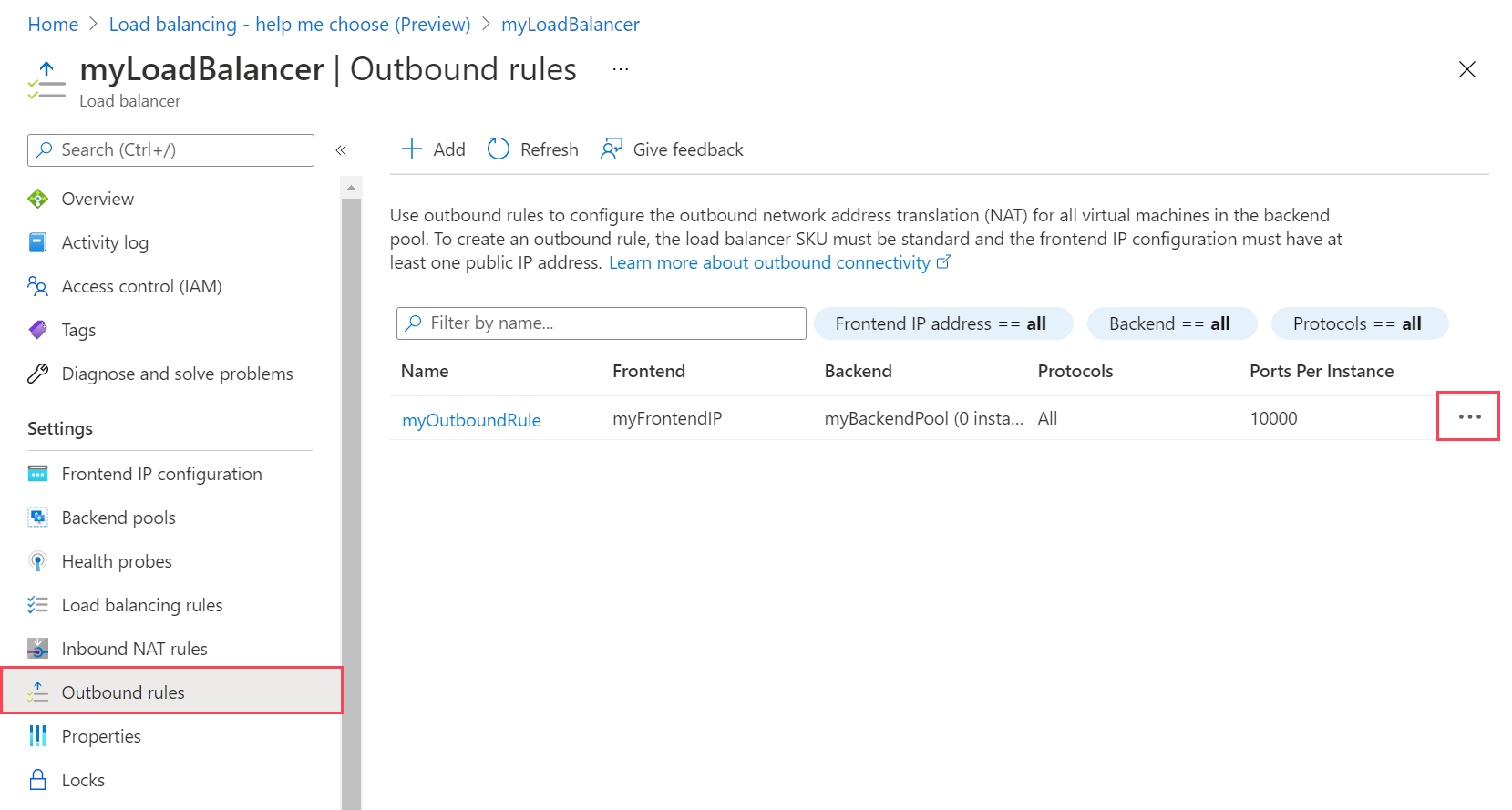Click the Outbound rules sidebar icon
The height and width of the screenshot is (810, 1512).
tap(37, 692)
